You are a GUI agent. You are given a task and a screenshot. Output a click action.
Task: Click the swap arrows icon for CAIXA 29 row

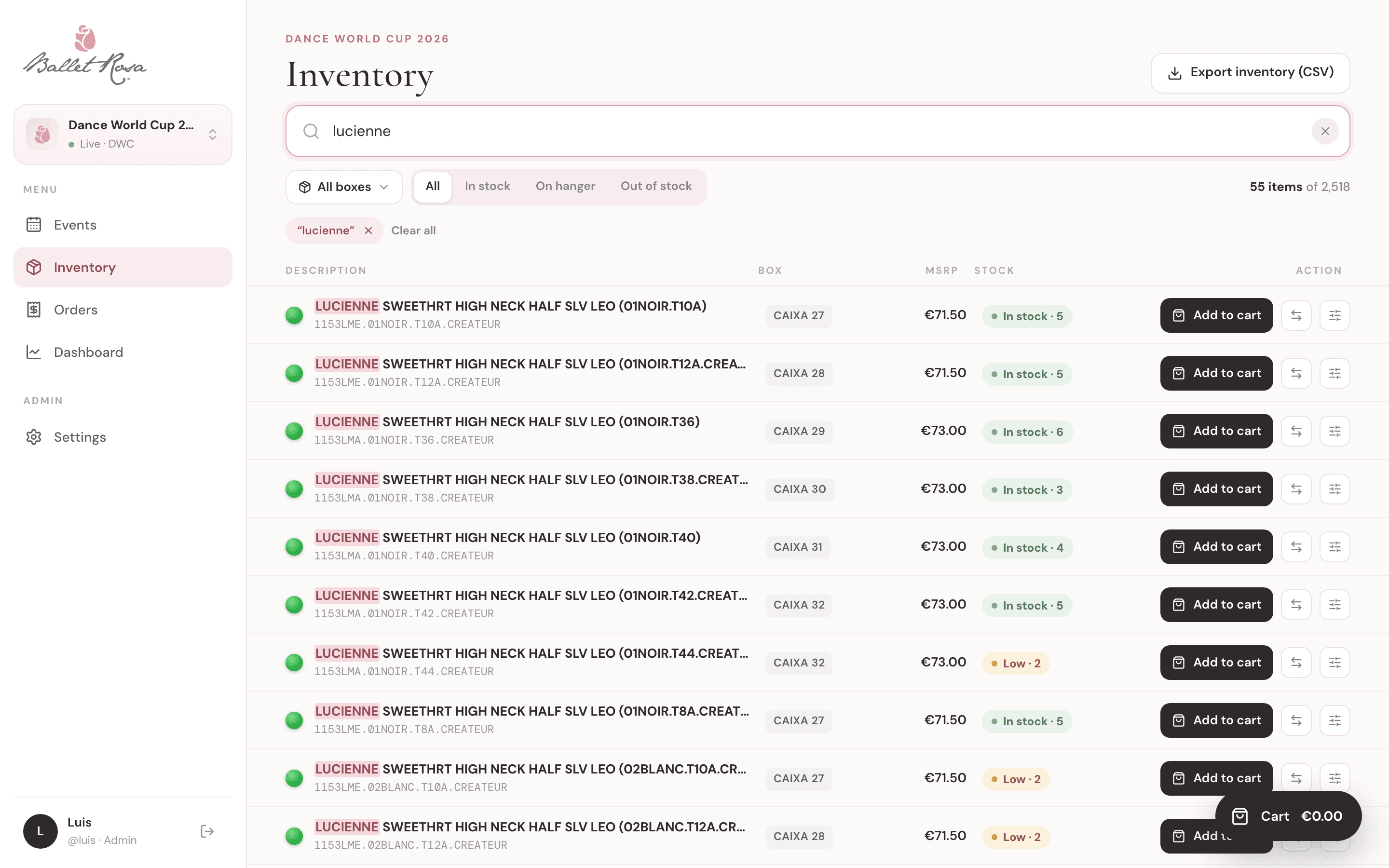[x=1296, y=431]
